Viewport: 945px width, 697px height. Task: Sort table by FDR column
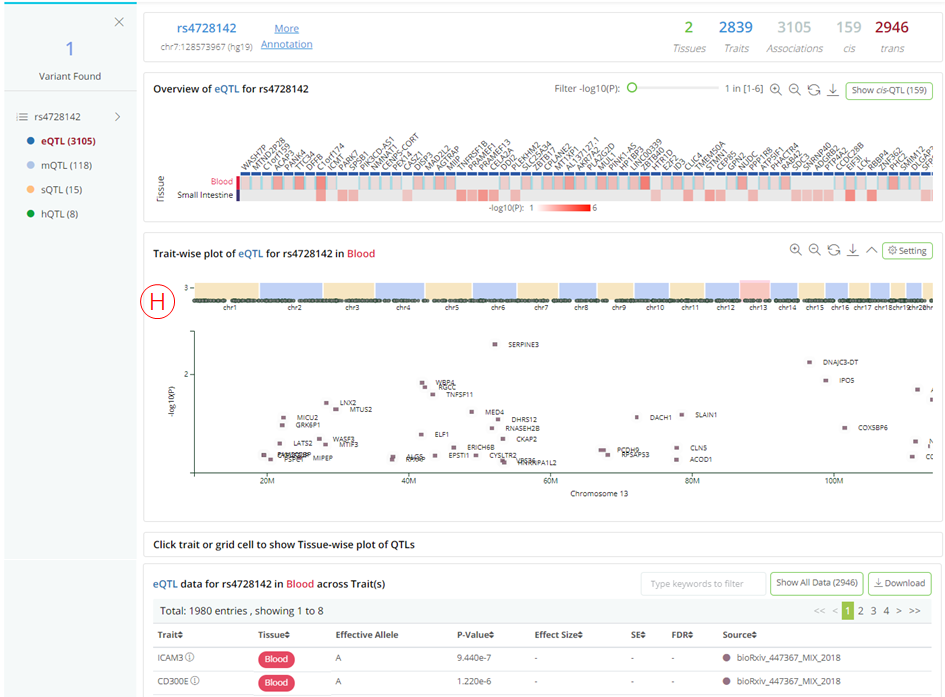pos(682,635)
